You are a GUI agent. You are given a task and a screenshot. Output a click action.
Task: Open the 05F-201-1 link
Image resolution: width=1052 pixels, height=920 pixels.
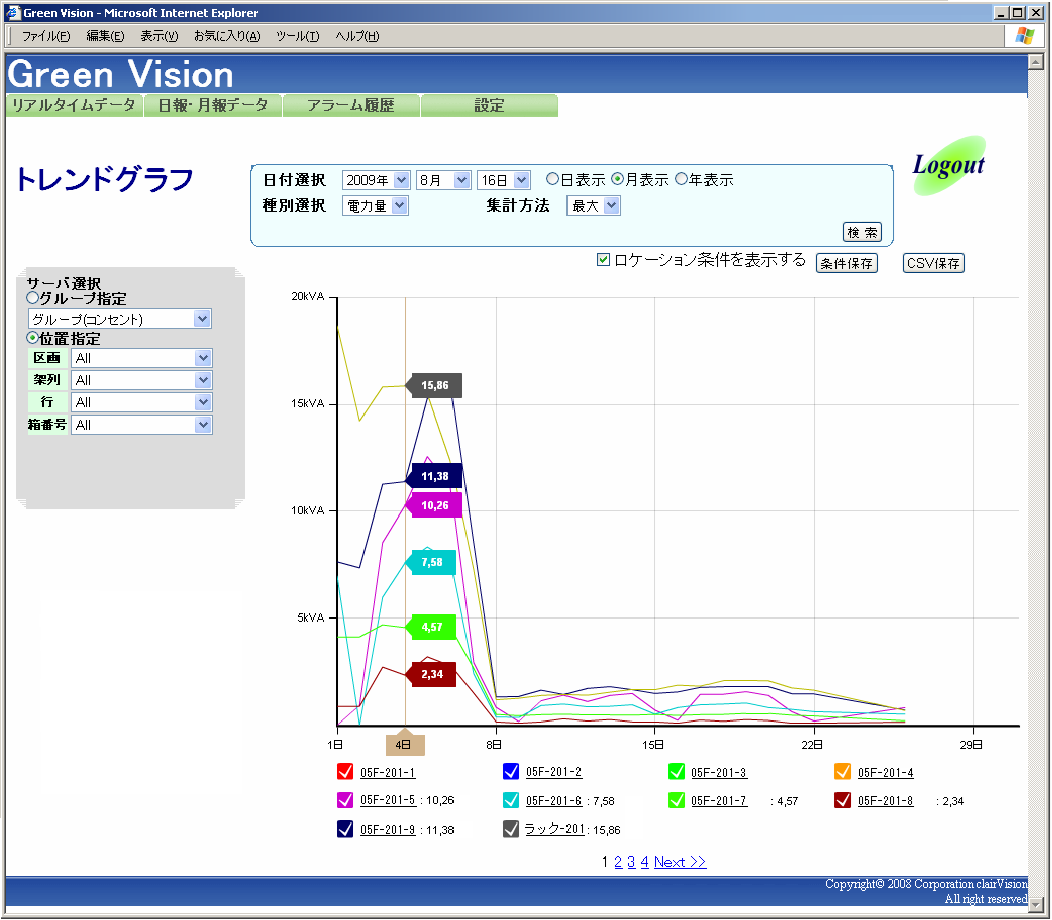388,772
